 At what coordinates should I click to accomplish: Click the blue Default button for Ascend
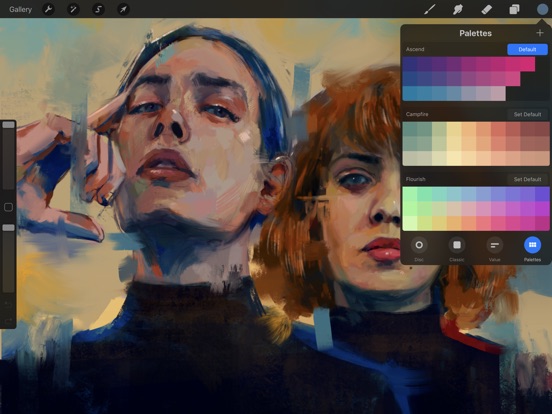coord(527,49)
